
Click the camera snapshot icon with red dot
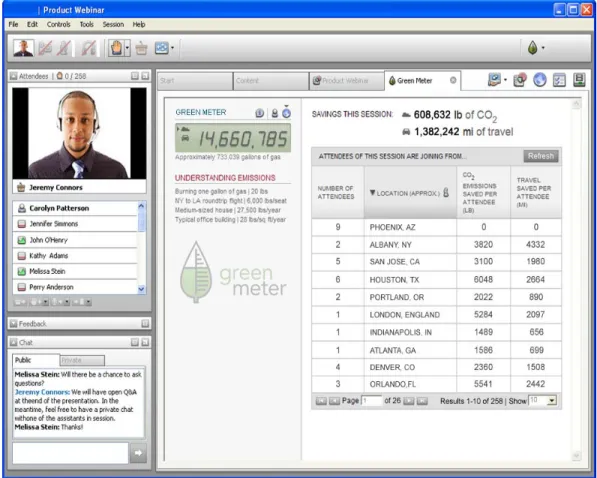coord(520,80)
